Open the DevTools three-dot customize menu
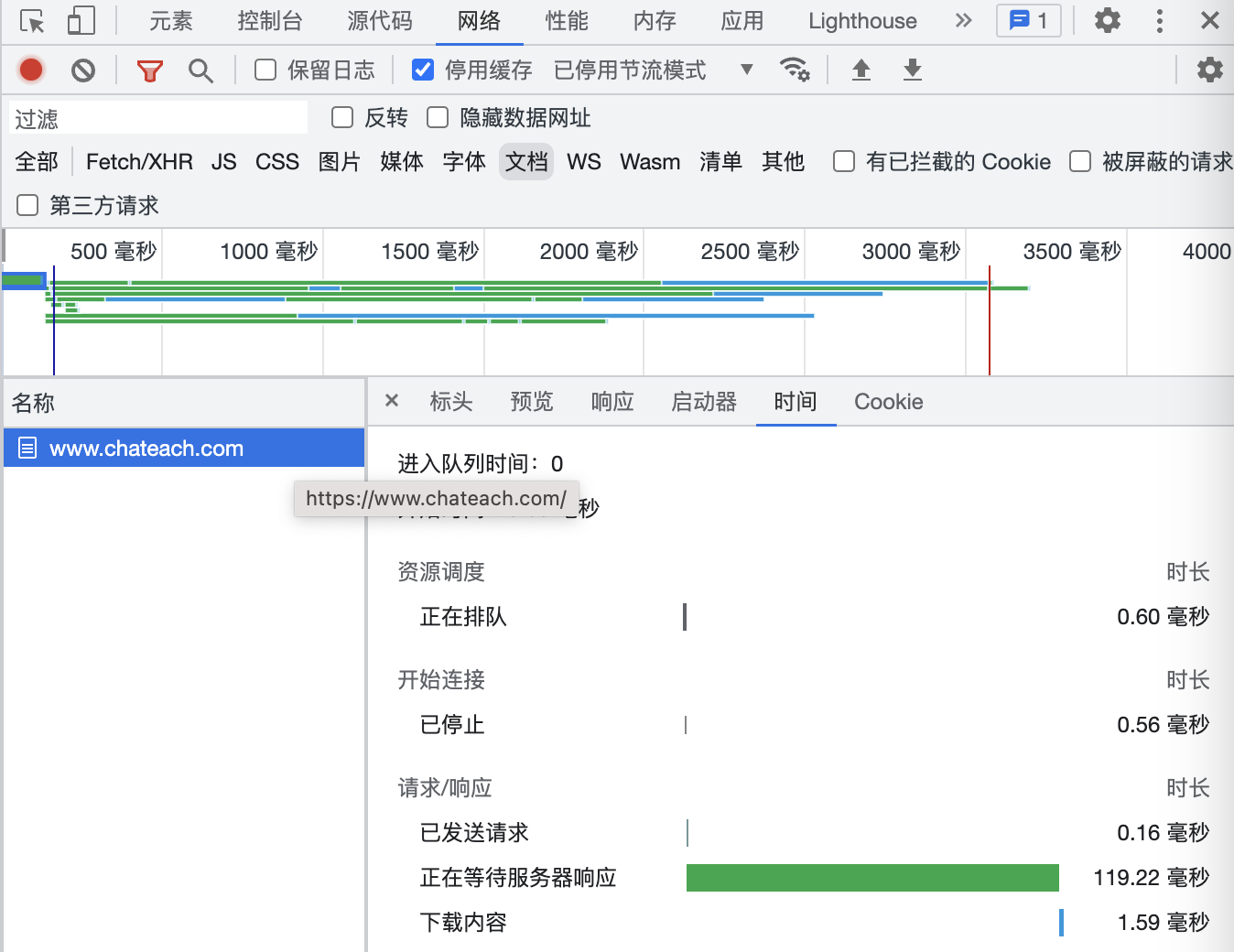This screenshot has width=1234, height=952. 1160,21
